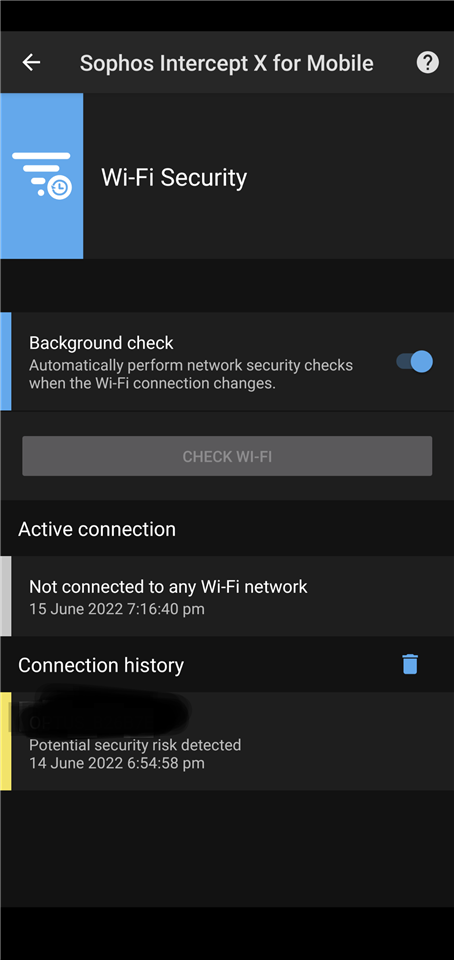
Task: Tap the 14 June 2022 timestamp
Action: pos(117,763)
